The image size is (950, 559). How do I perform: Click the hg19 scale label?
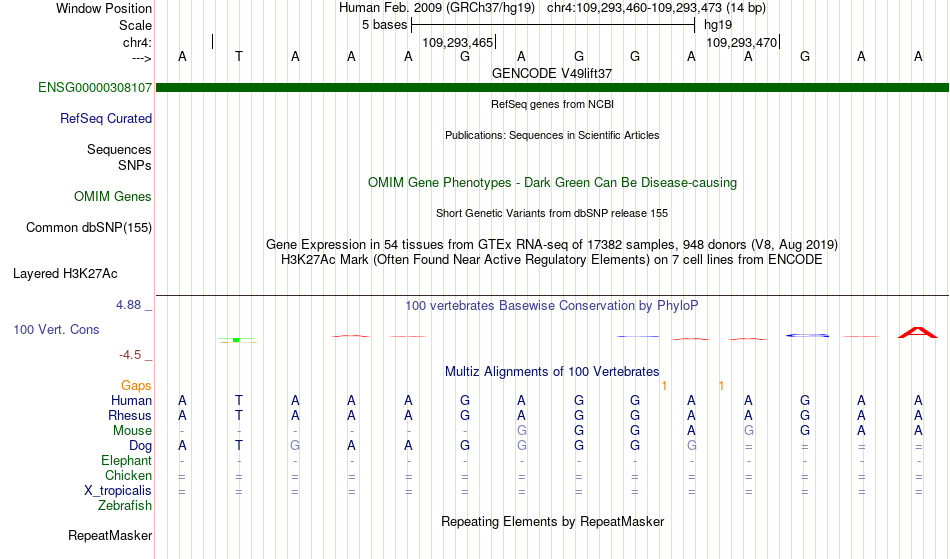(718, 25)
